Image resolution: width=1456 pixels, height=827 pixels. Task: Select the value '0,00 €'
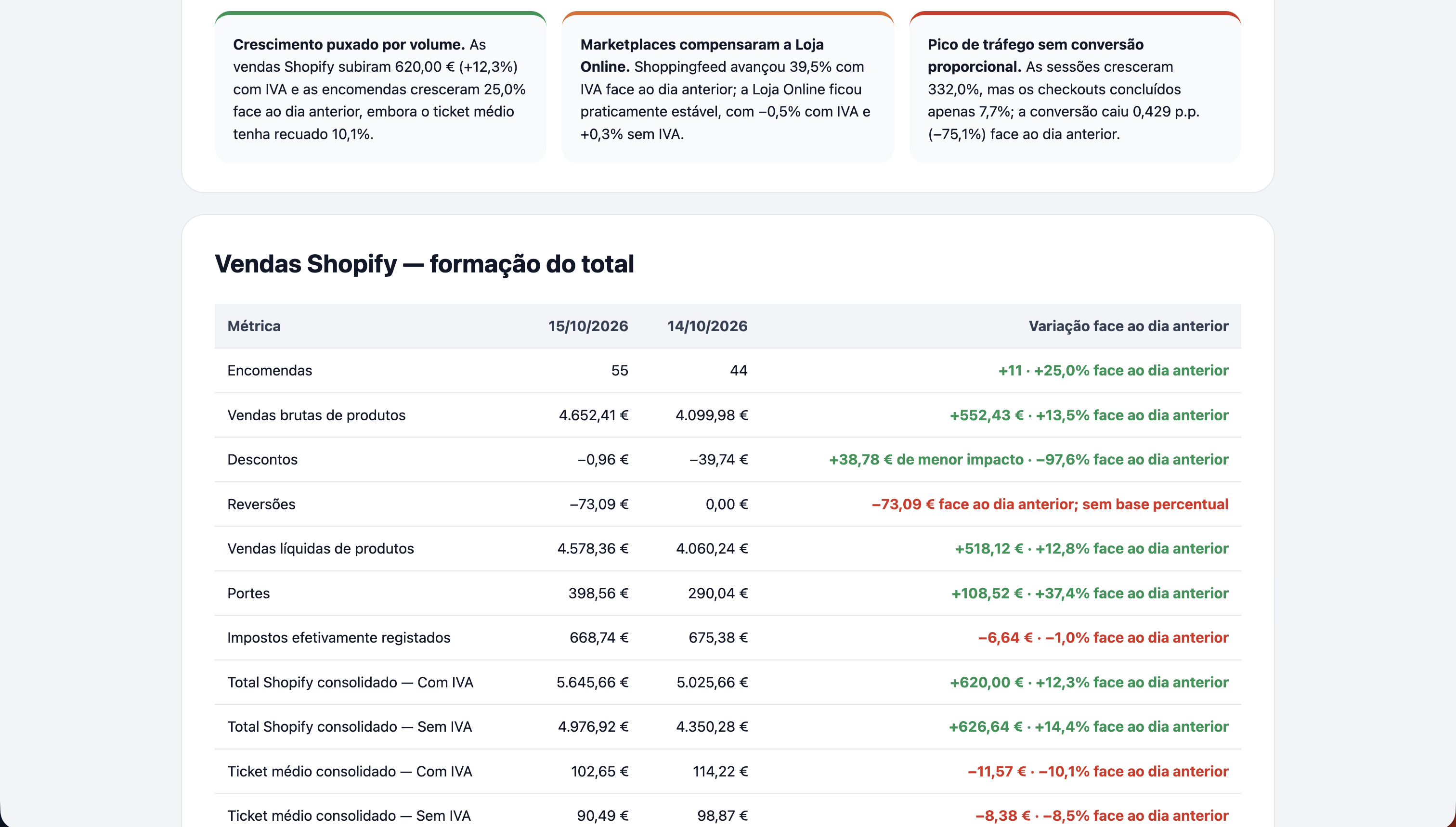coord(727,504)
